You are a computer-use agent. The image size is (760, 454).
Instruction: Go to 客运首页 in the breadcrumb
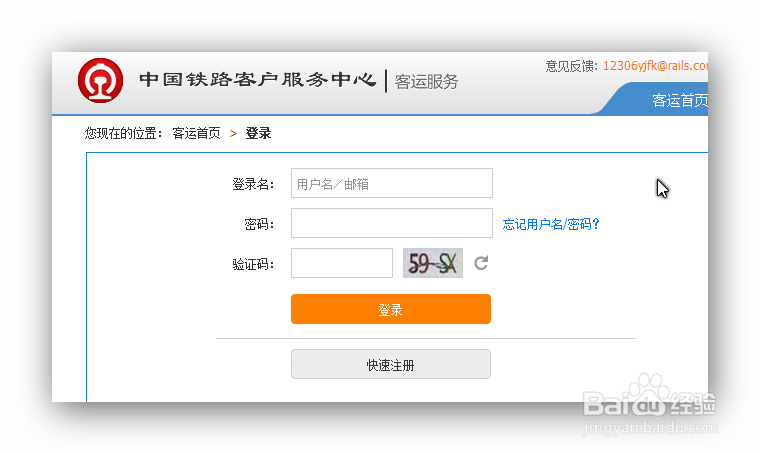[196, 133]
